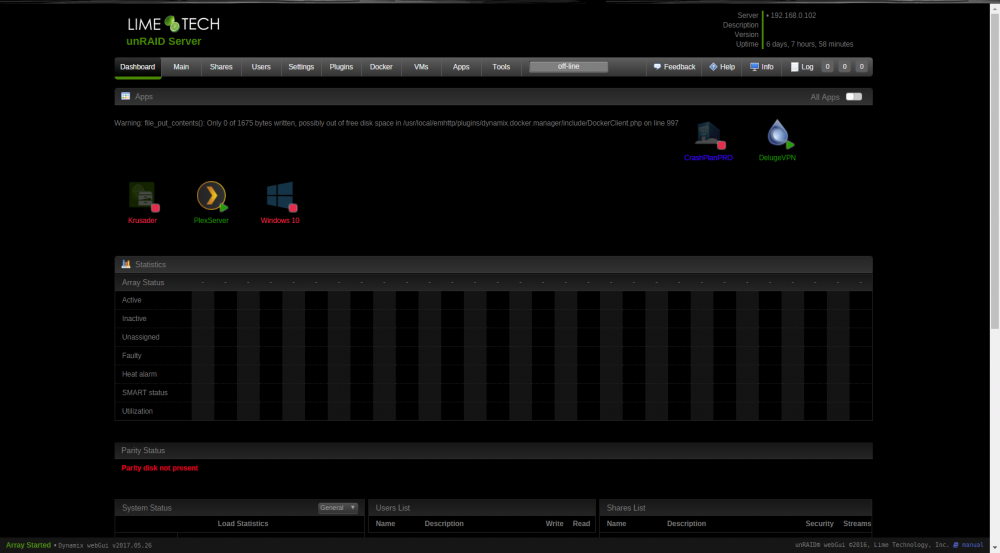Go to the VMs tab

point(421,67)
